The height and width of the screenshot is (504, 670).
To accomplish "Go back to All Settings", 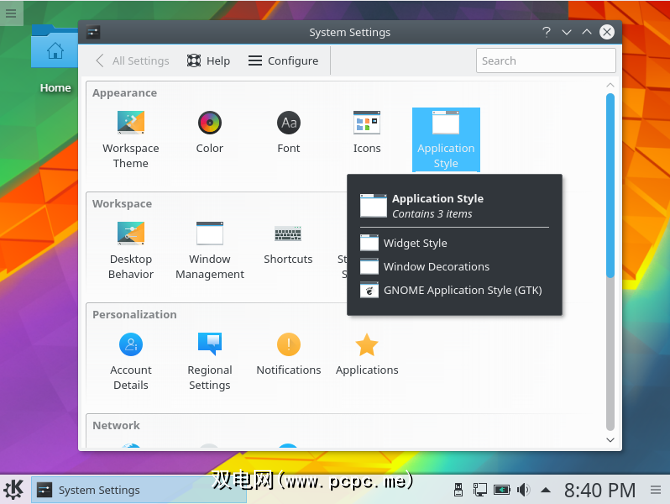I will tap(132, 61).
